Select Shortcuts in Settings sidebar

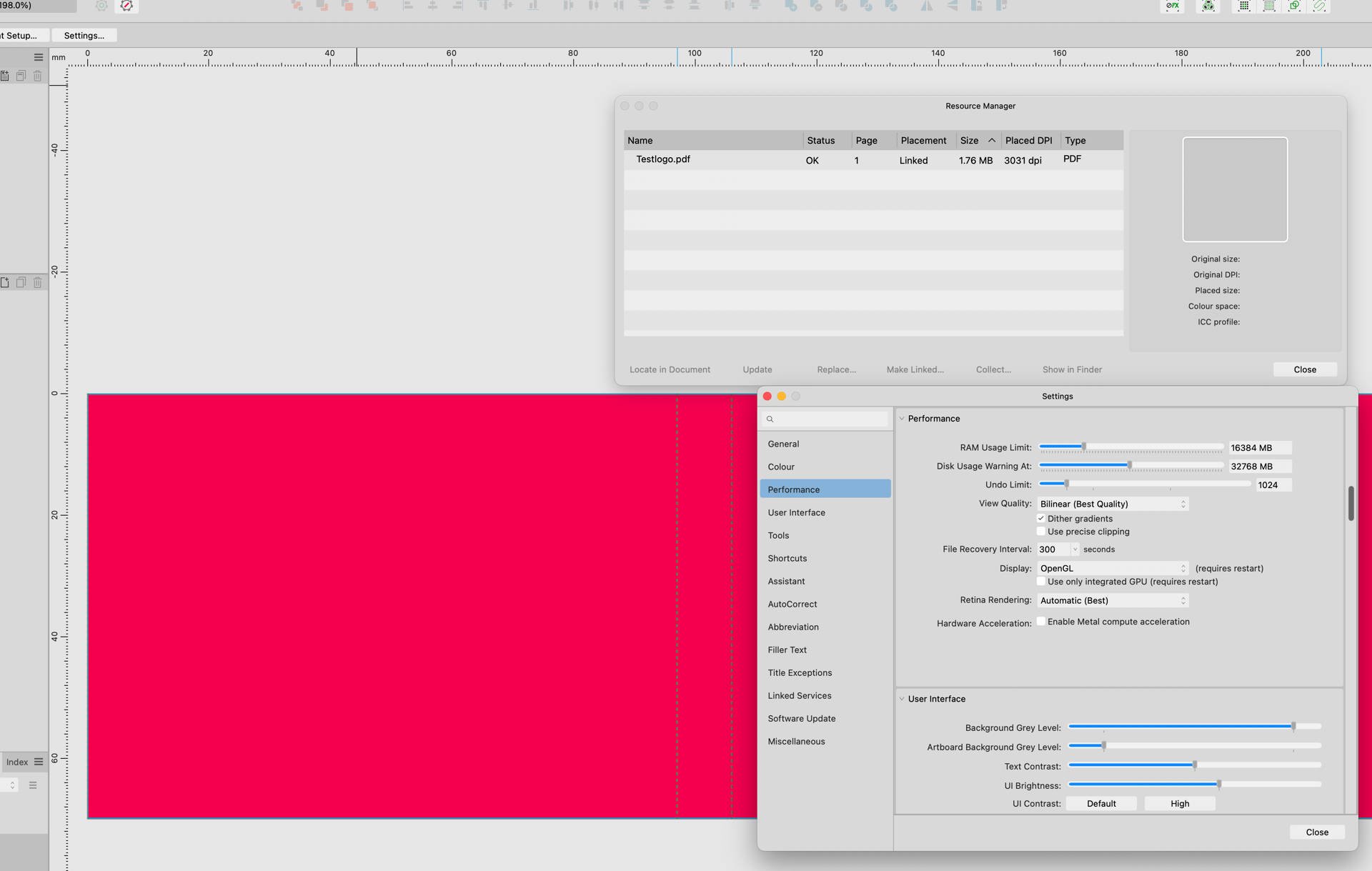825,558
